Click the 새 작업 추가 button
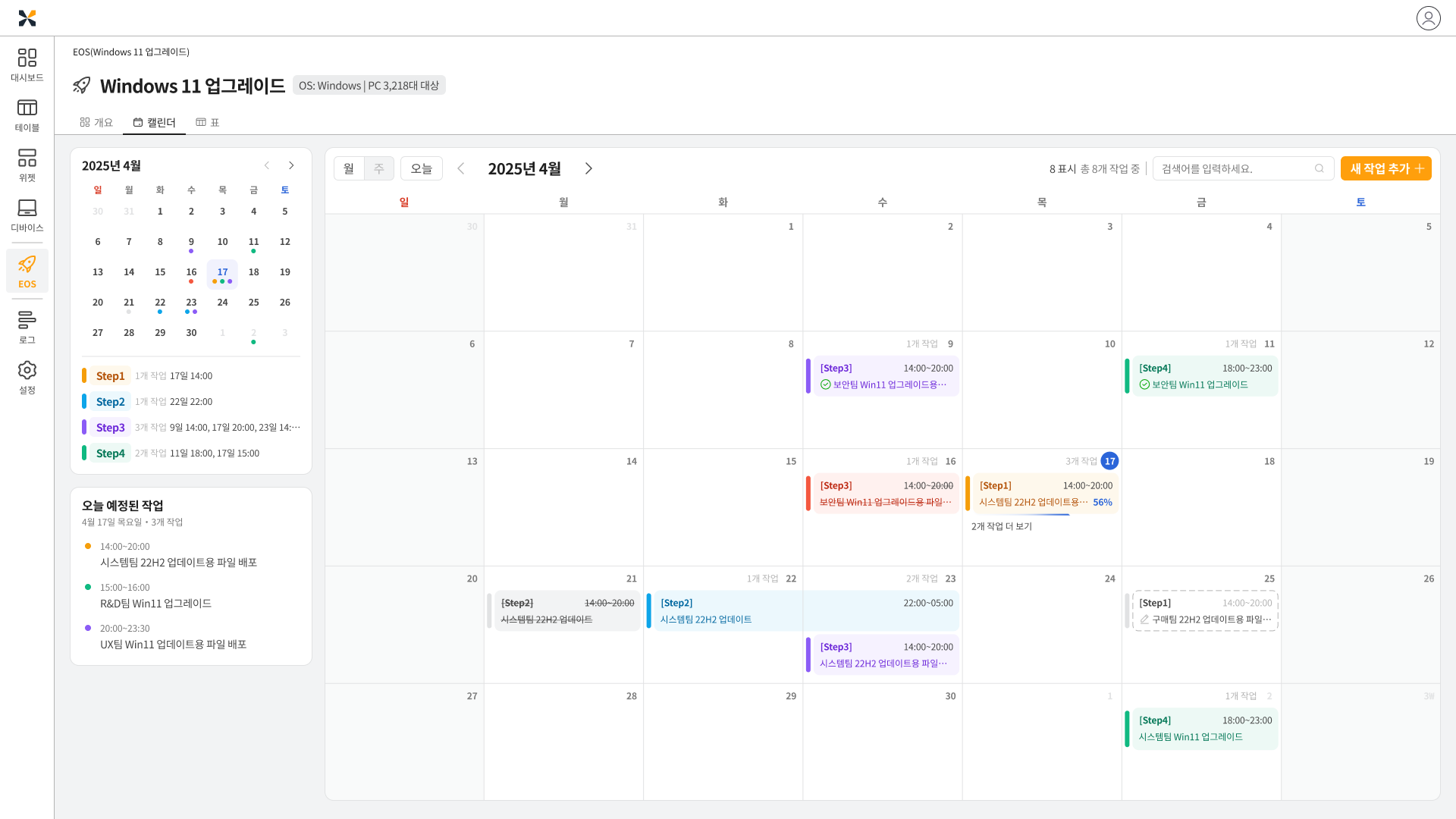Image resolution: width=1456 pixels, height=819 pixels. point(1385,168)
